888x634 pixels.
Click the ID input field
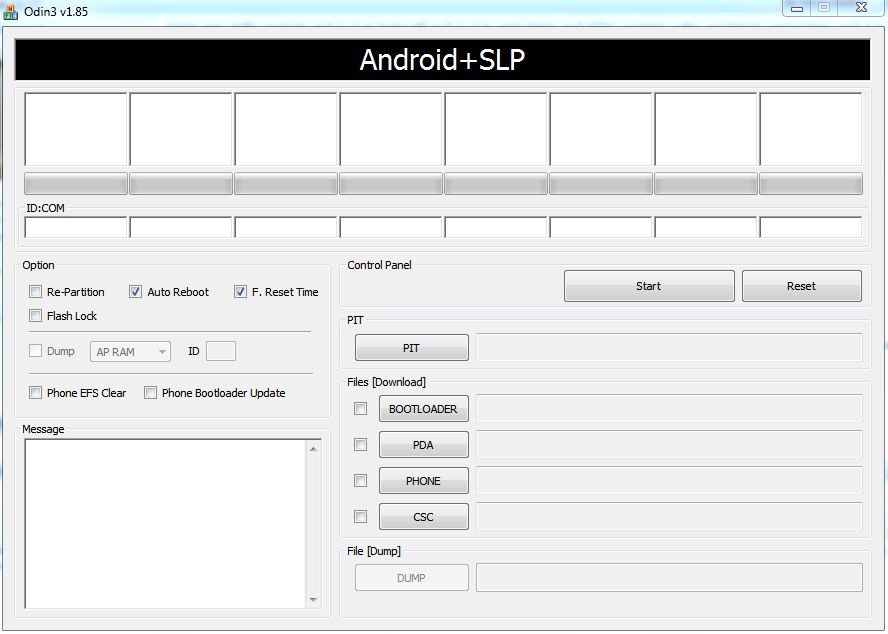pos(221,351)
